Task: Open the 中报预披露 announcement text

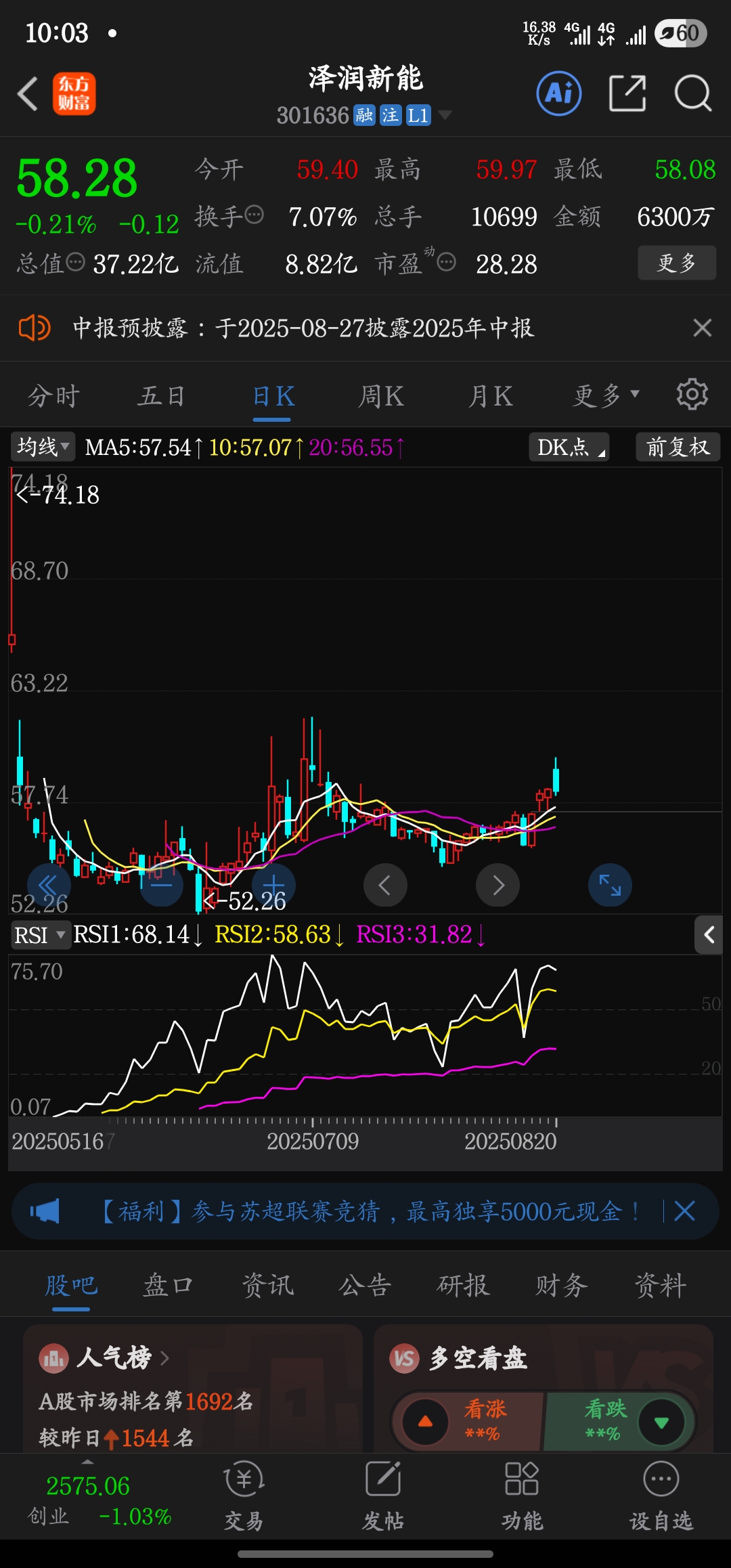Action: pos(303,328)
